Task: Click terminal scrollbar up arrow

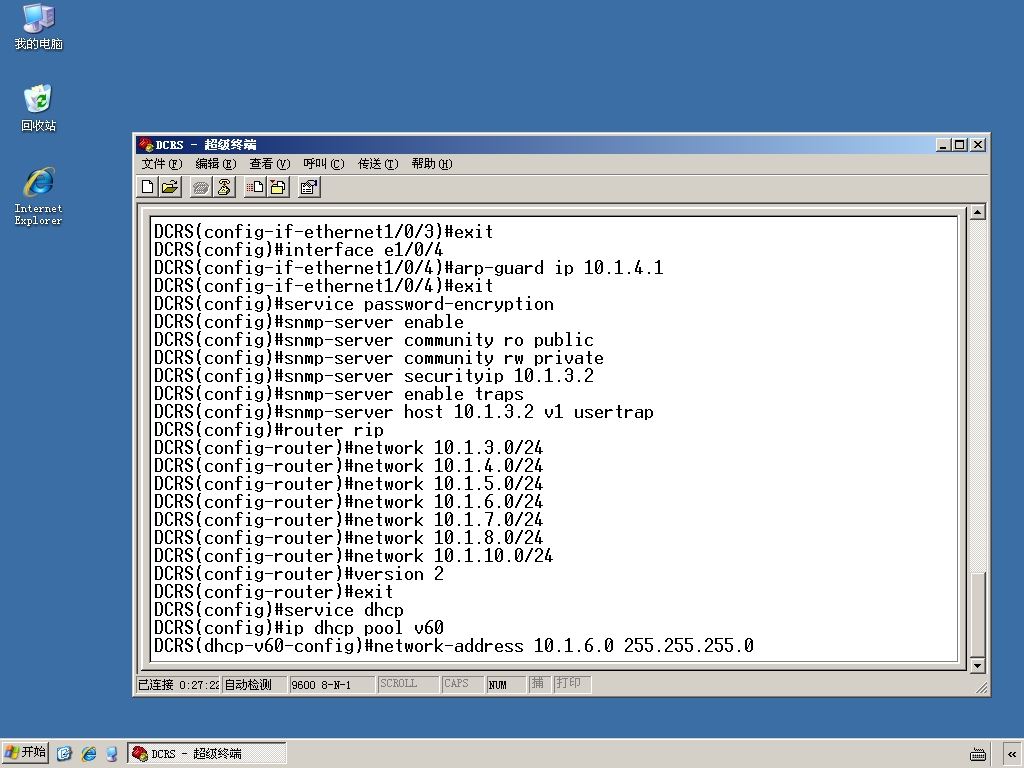Action: click(977, 212)
